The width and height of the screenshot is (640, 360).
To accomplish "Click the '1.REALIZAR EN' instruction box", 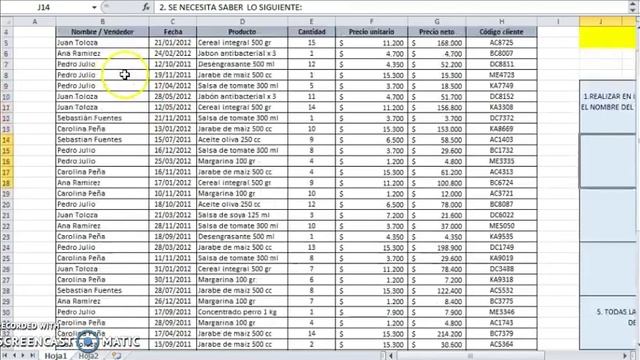I will [x=608, y=106].
